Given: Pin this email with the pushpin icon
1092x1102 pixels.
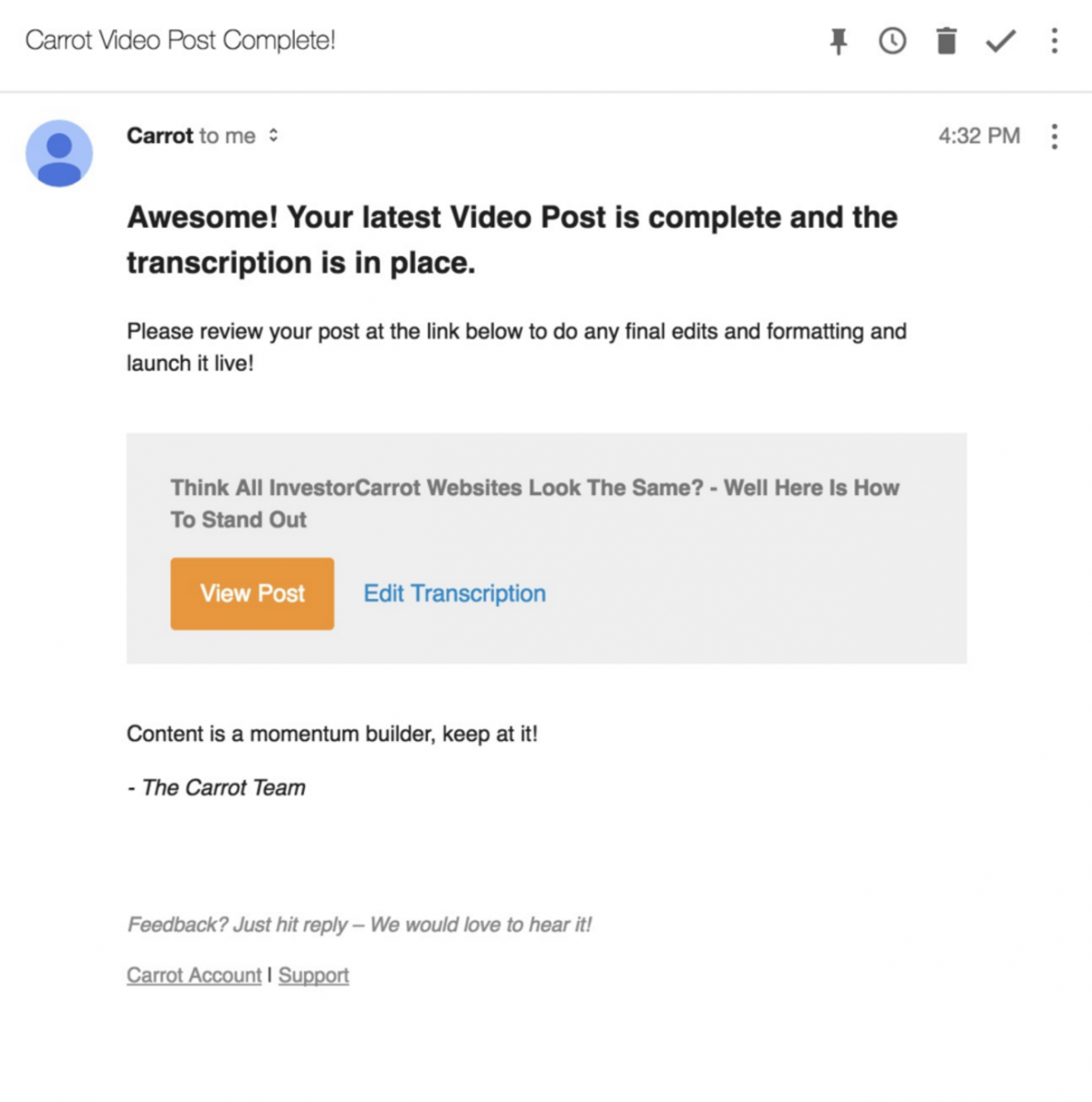Looking at the screenshot, I should tap(838, 41).
